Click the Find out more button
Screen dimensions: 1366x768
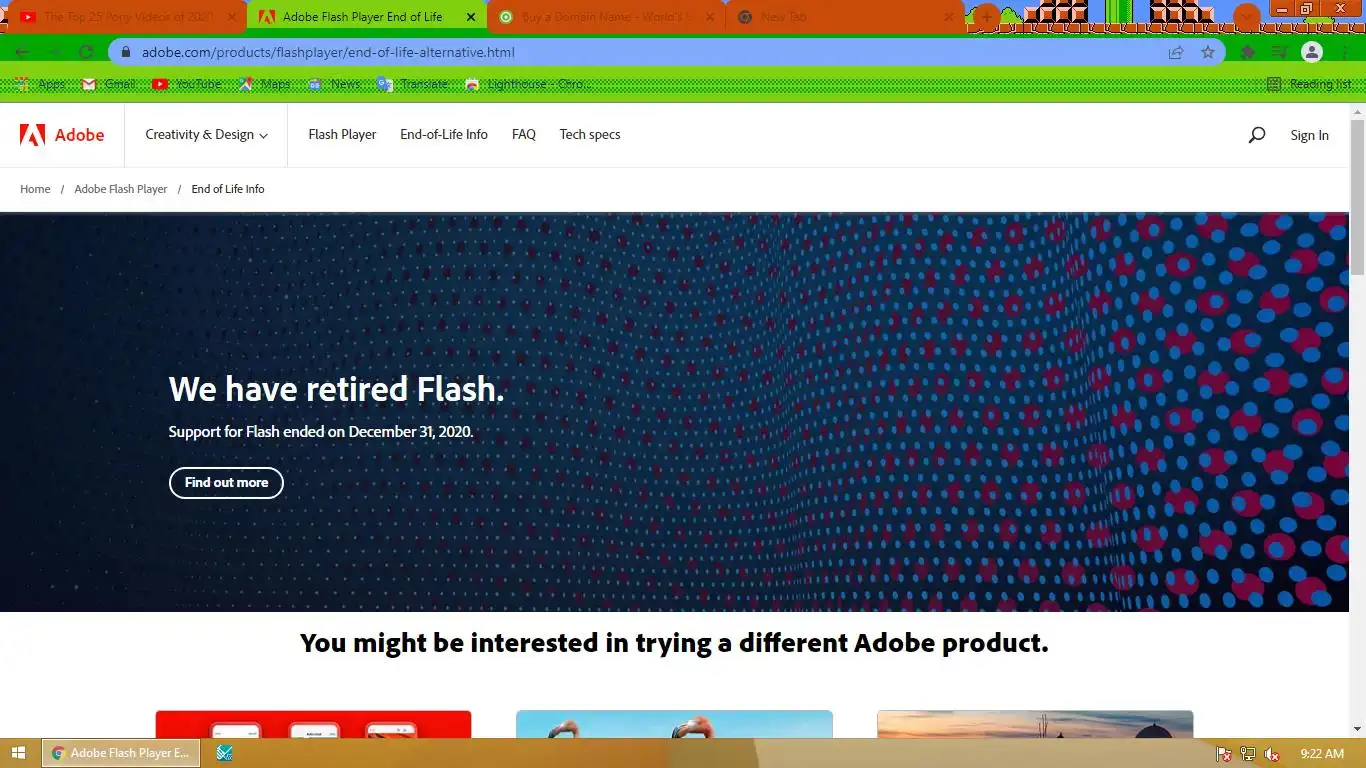click(226, 483)
